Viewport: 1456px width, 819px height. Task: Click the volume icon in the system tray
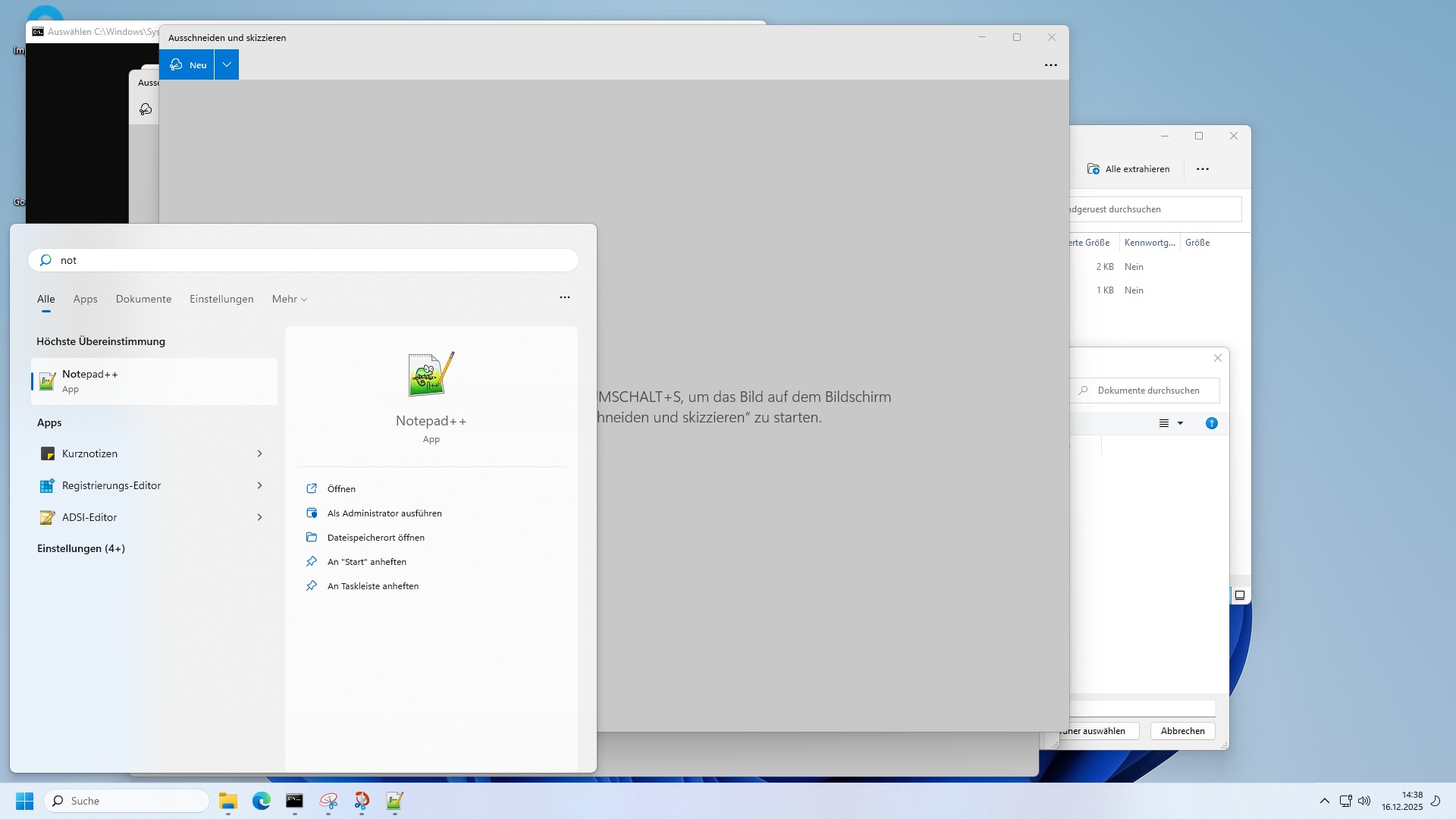pyautogui.click(x=1364, y=801)
